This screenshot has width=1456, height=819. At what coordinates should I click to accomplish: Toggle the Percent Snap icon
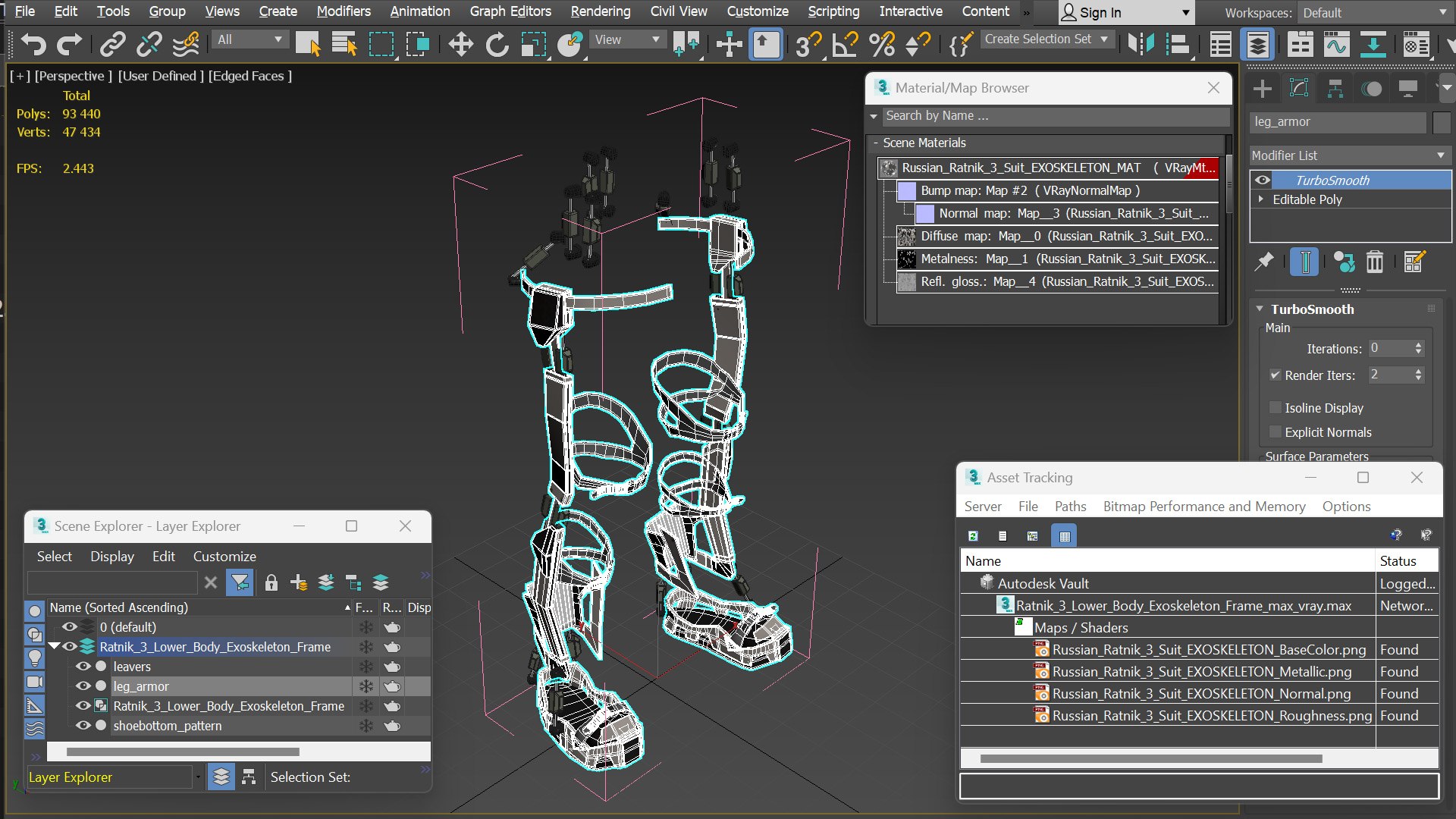pos(881,45)
